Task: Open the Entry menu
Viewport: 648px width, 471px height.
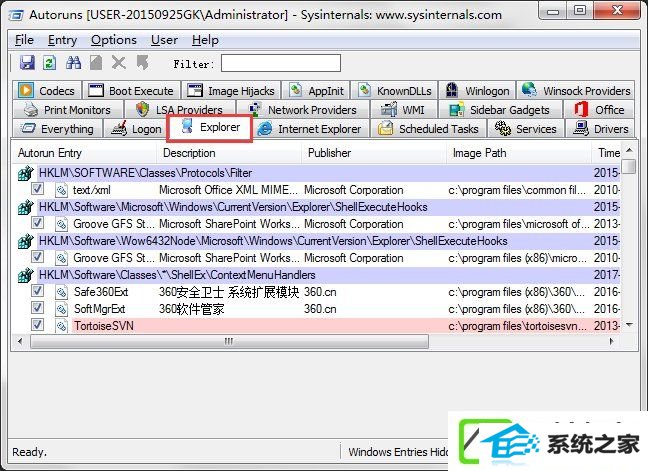Action: pos(62,40)
